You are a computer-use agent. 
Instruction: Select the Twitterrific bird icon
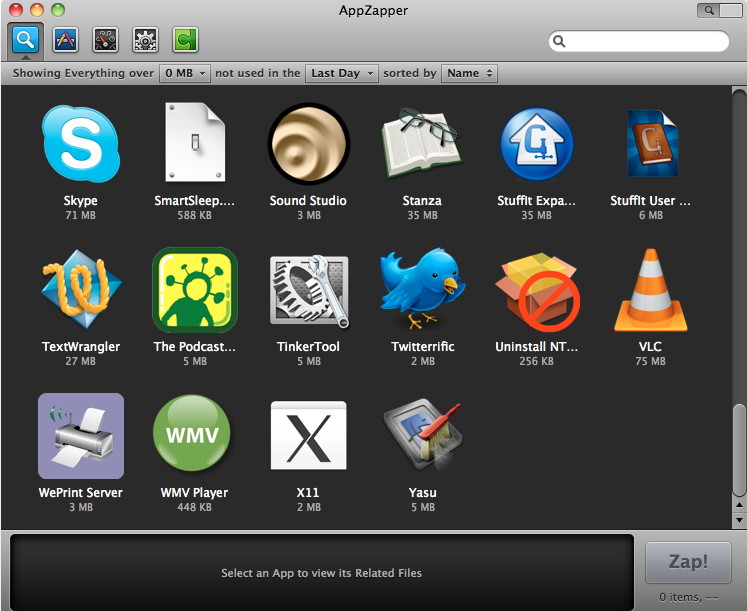click(x=422, y=289)
